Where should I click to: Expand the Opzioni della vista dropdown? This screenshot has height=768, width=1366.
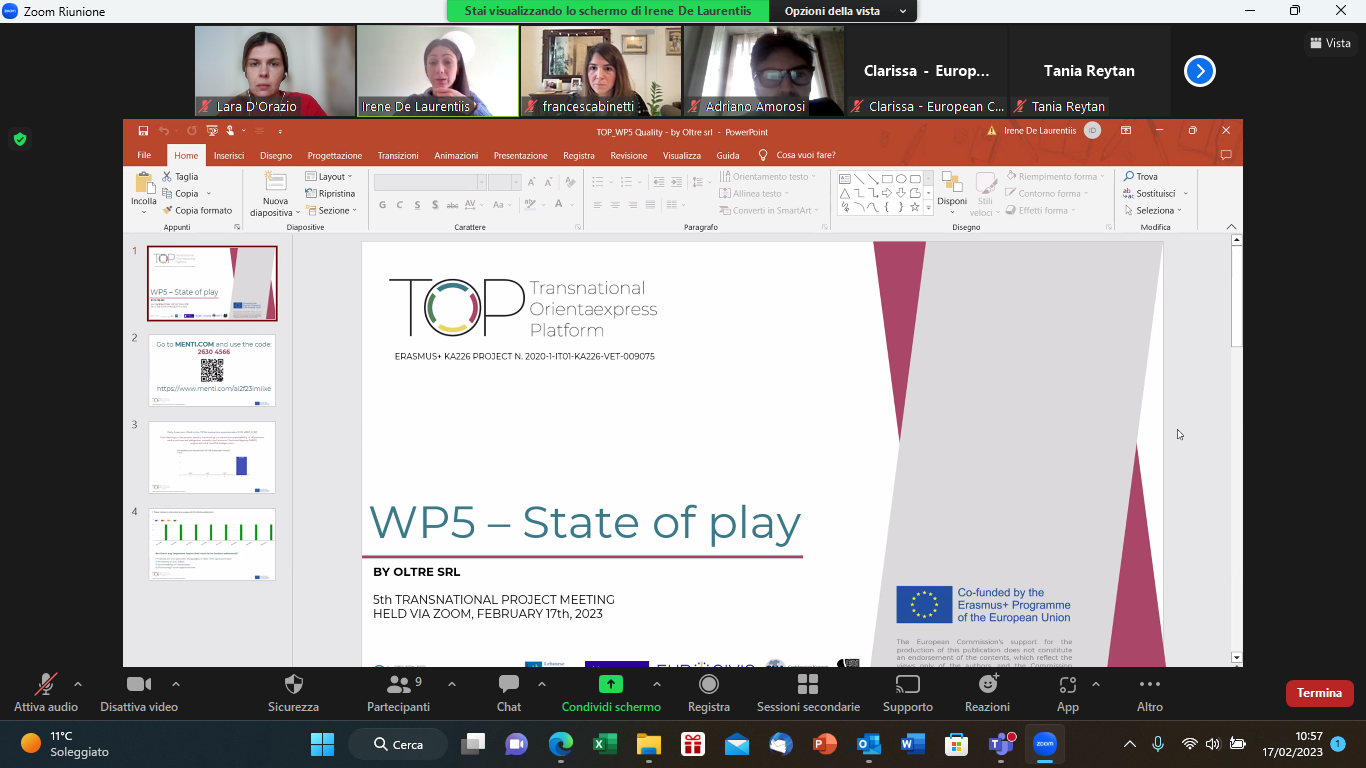(x=846, y=11)
